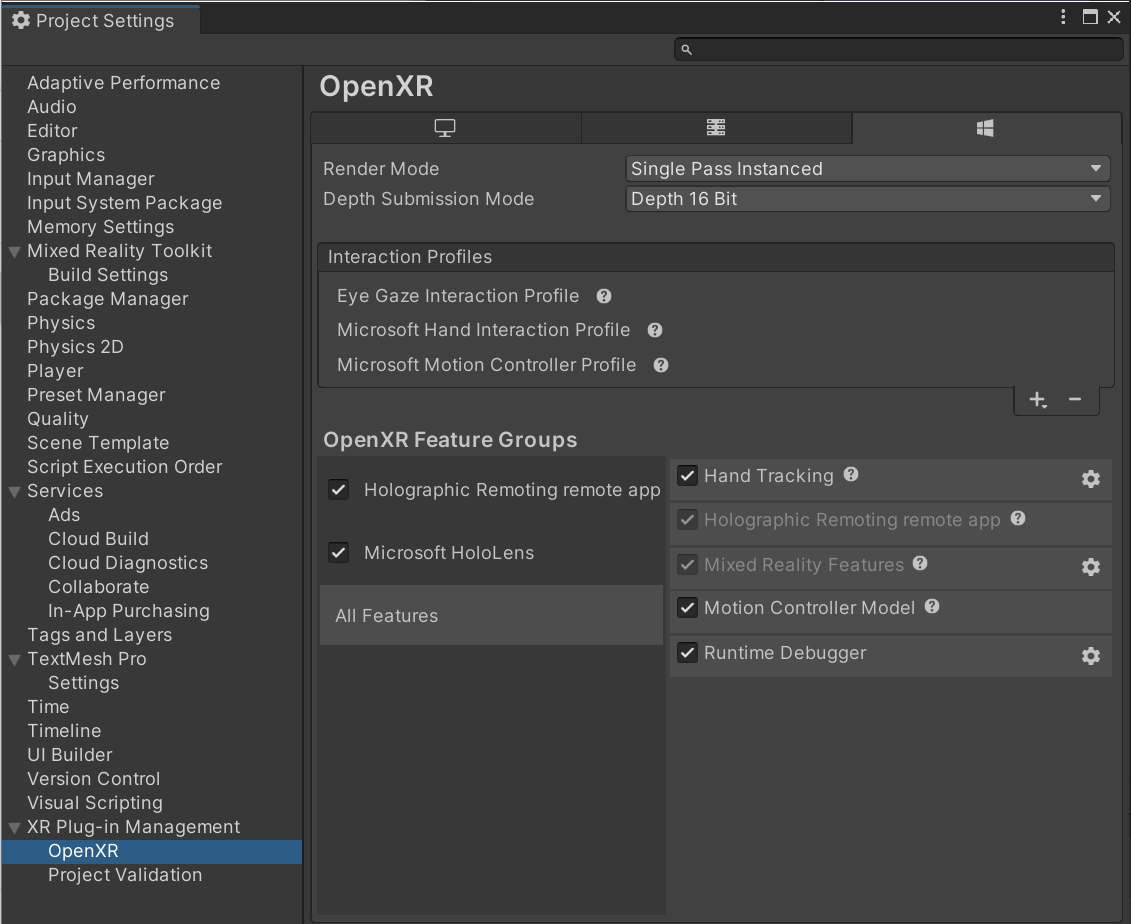
Task: Open Script Execution Order settings
Action: [x=125, y=467]
